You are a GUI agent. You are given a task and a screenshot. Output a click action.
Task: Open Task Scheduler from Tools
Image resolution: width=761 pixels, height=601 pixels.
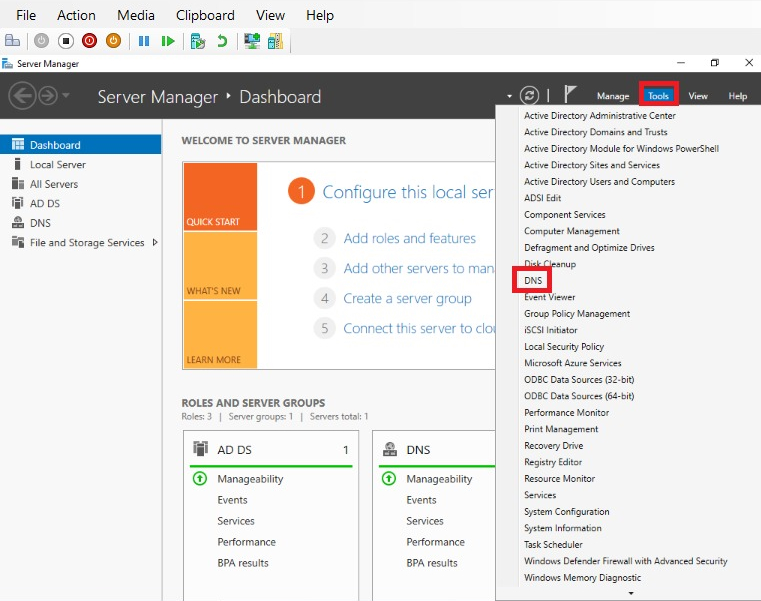point(553,545)
